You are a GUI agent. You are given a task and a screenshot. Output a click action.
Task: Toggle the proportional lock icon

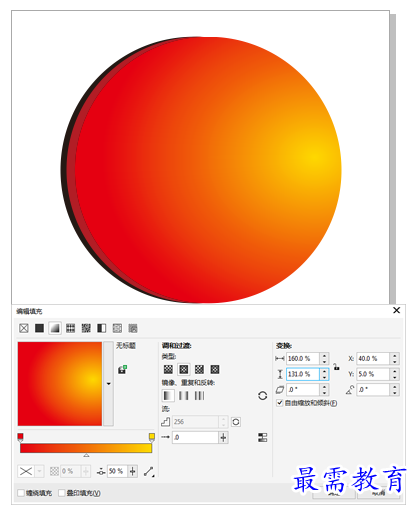pyautogui.click(x=336, y=367)
